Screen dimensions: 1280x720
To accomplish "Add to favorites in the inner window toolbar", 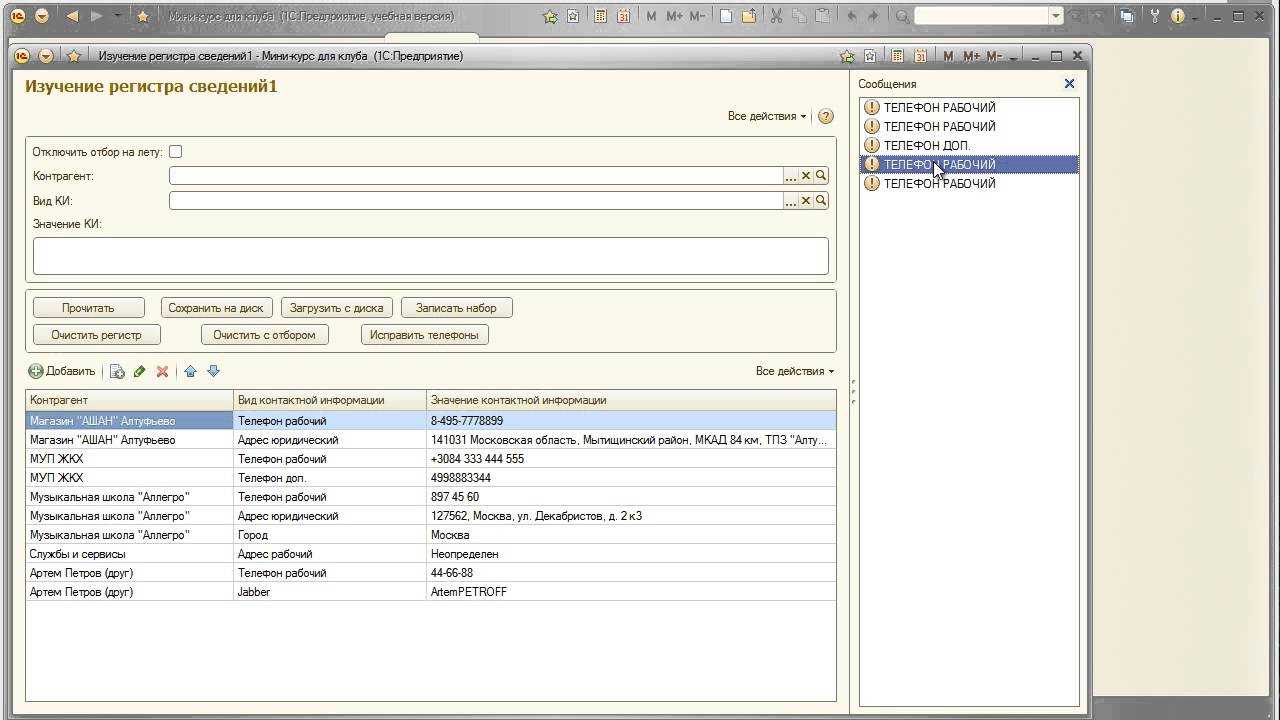I will pyautogui.click(x=847, y=56).
